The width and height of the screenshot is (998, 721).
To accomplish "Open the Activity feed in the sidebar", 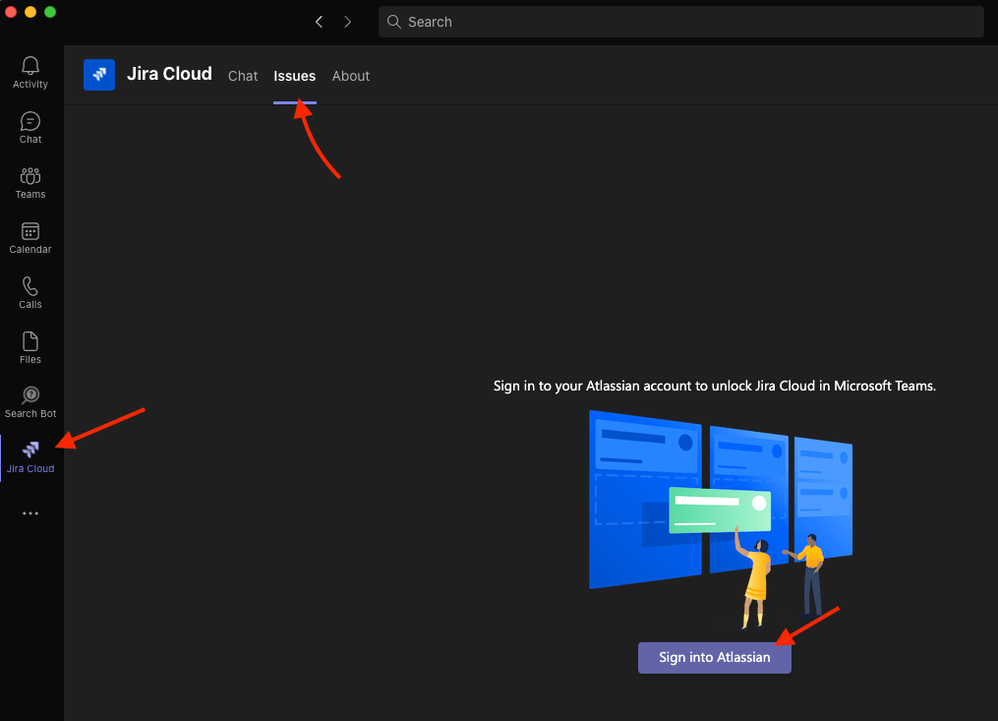I will pos(30,70).
